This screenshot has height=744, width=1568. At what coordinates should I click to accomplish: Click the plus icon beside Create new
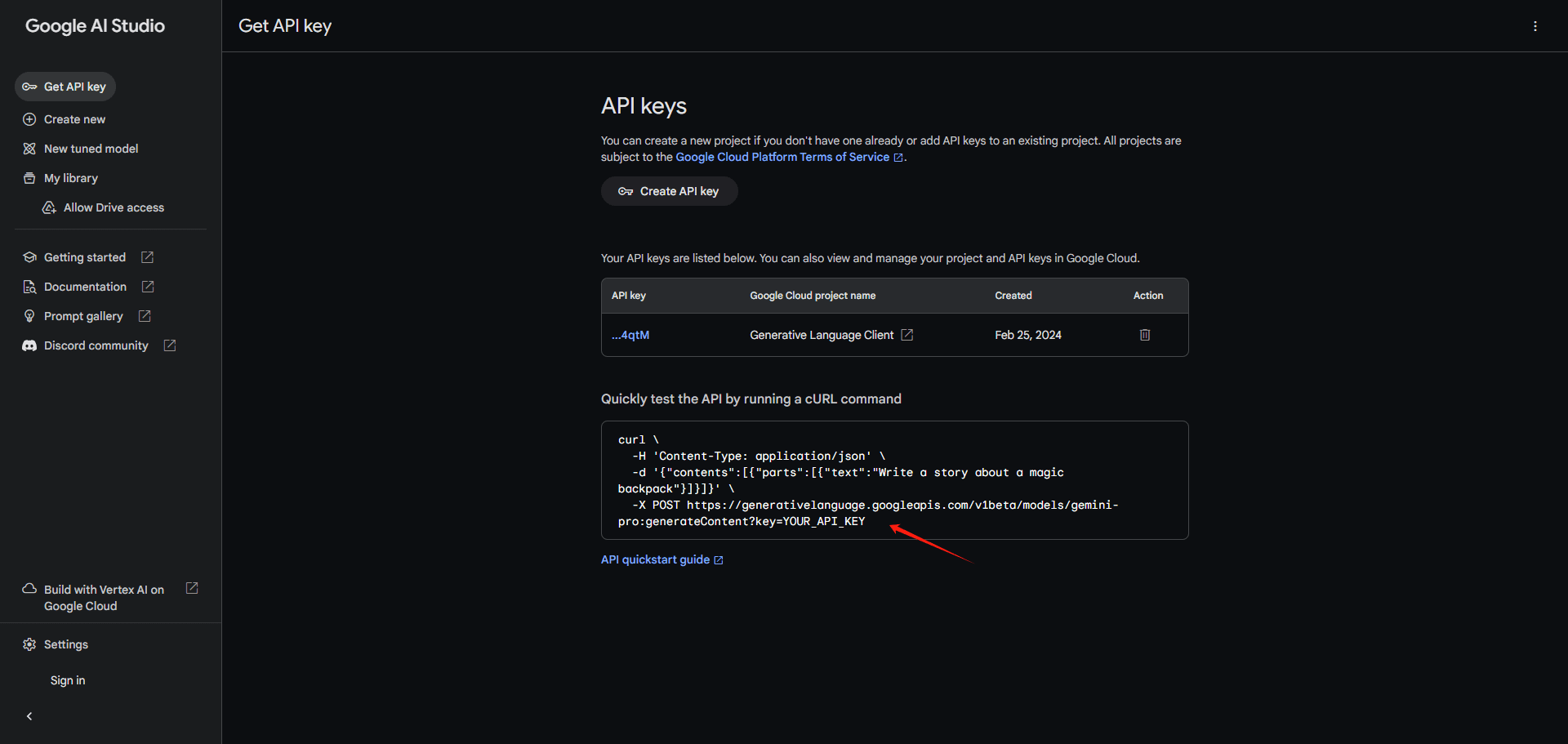(x=29, y=119)
